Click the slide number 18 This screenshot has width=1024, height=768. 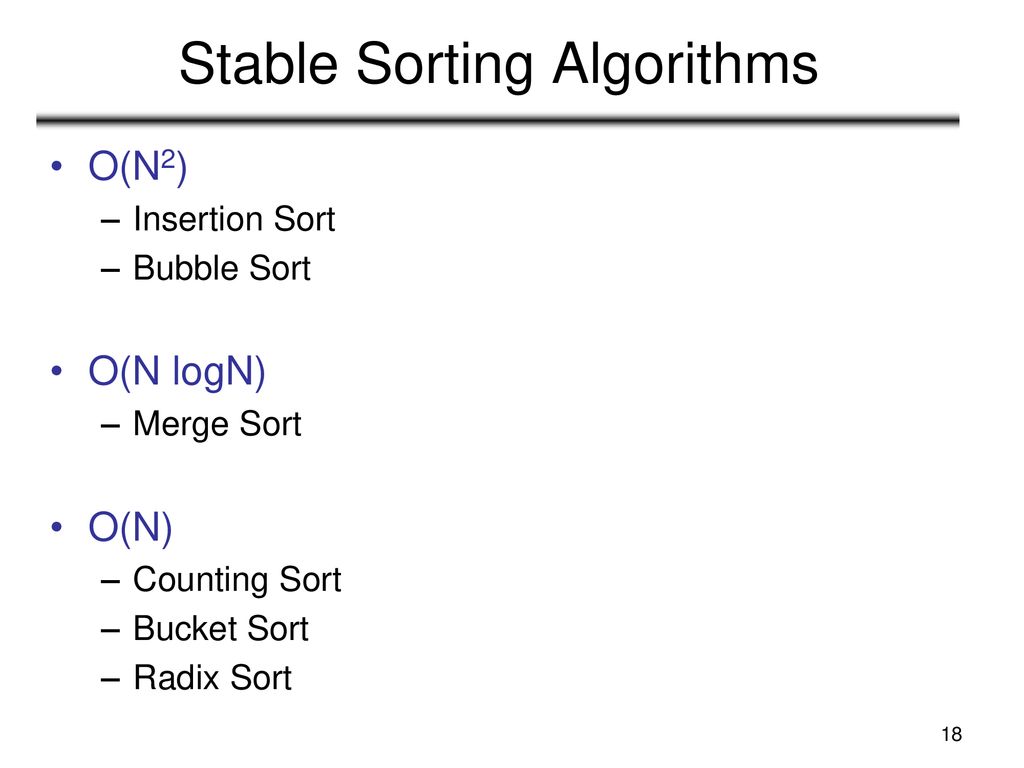click(x=952, y=735)
